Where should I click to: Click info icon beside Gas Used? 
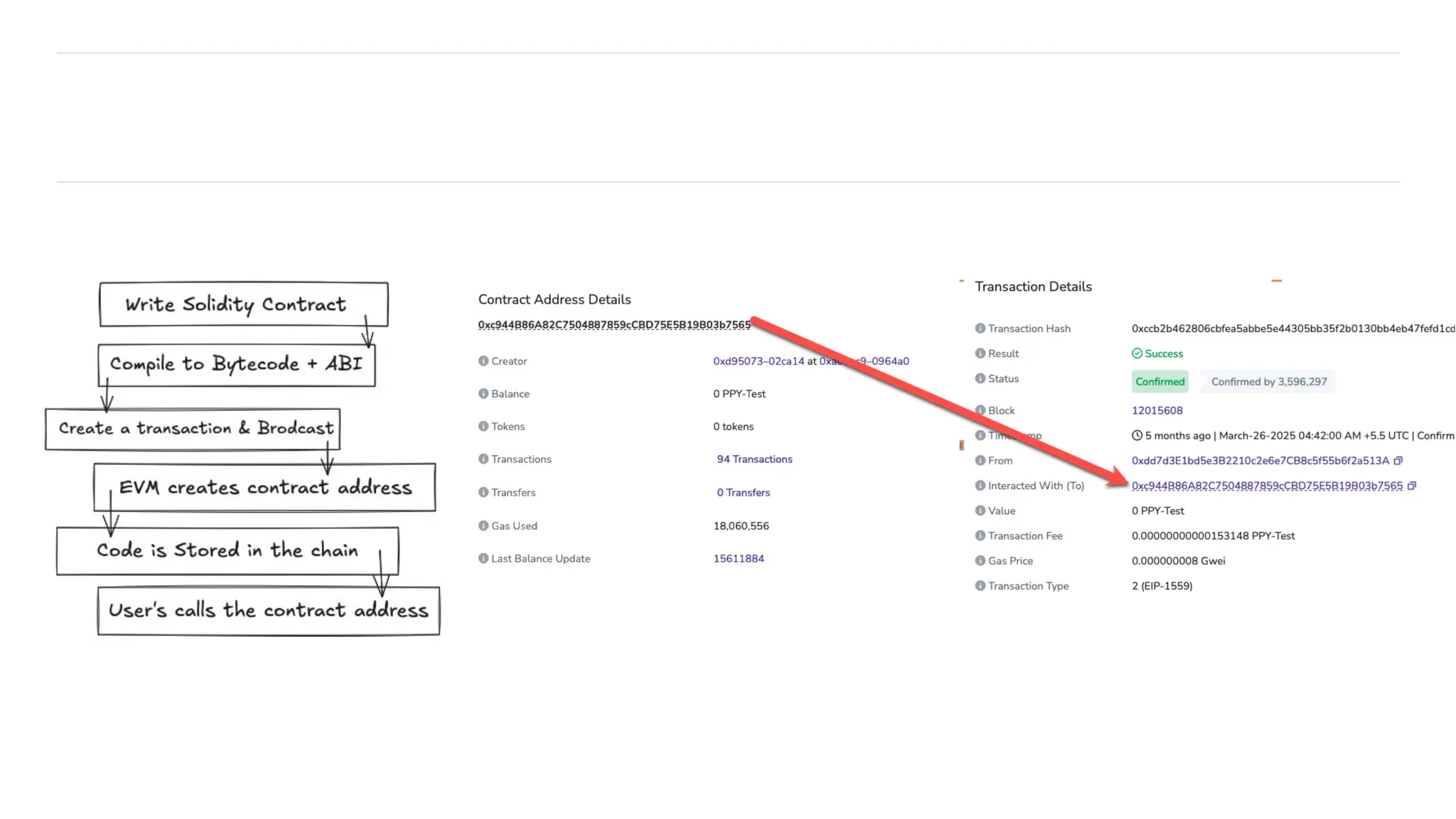pos(483,526)
